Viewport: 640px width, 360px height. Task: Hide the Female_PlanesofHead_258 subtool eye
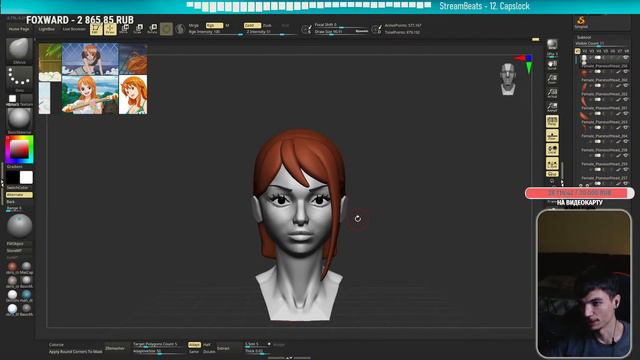tap(625, 156)
